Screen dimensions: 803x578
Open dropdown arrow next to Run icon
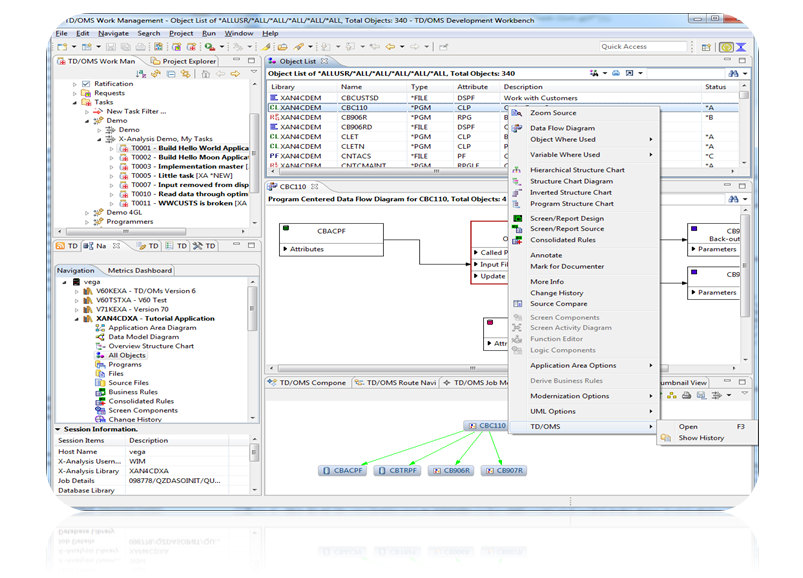pos(222,47)
